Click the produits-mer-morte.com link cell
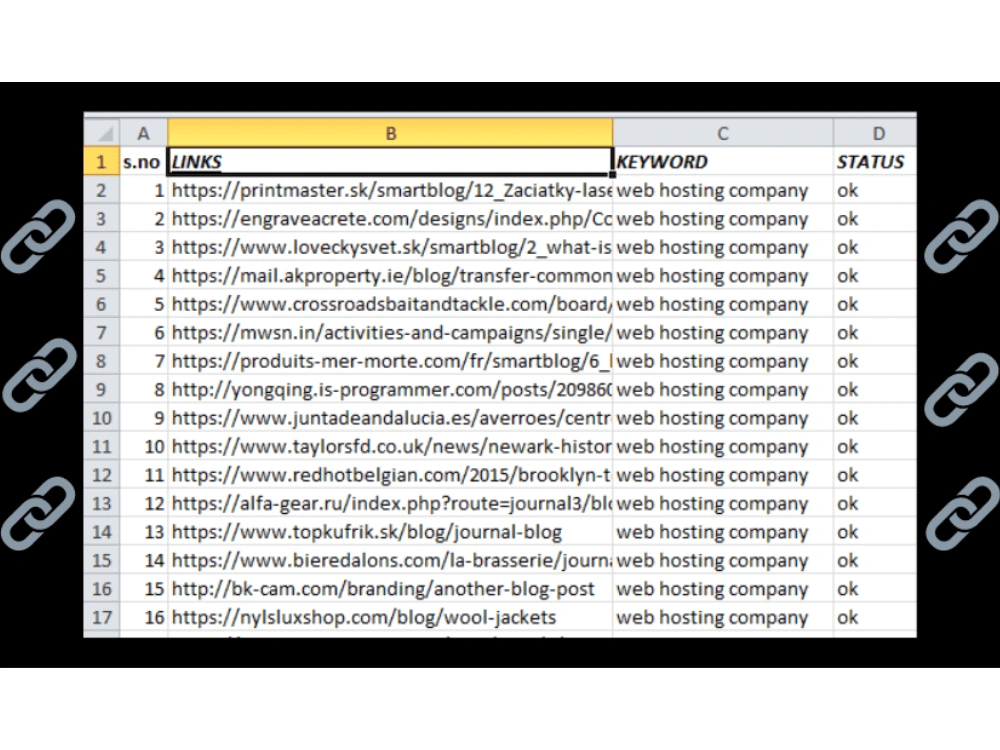 (x=390, y=361)
